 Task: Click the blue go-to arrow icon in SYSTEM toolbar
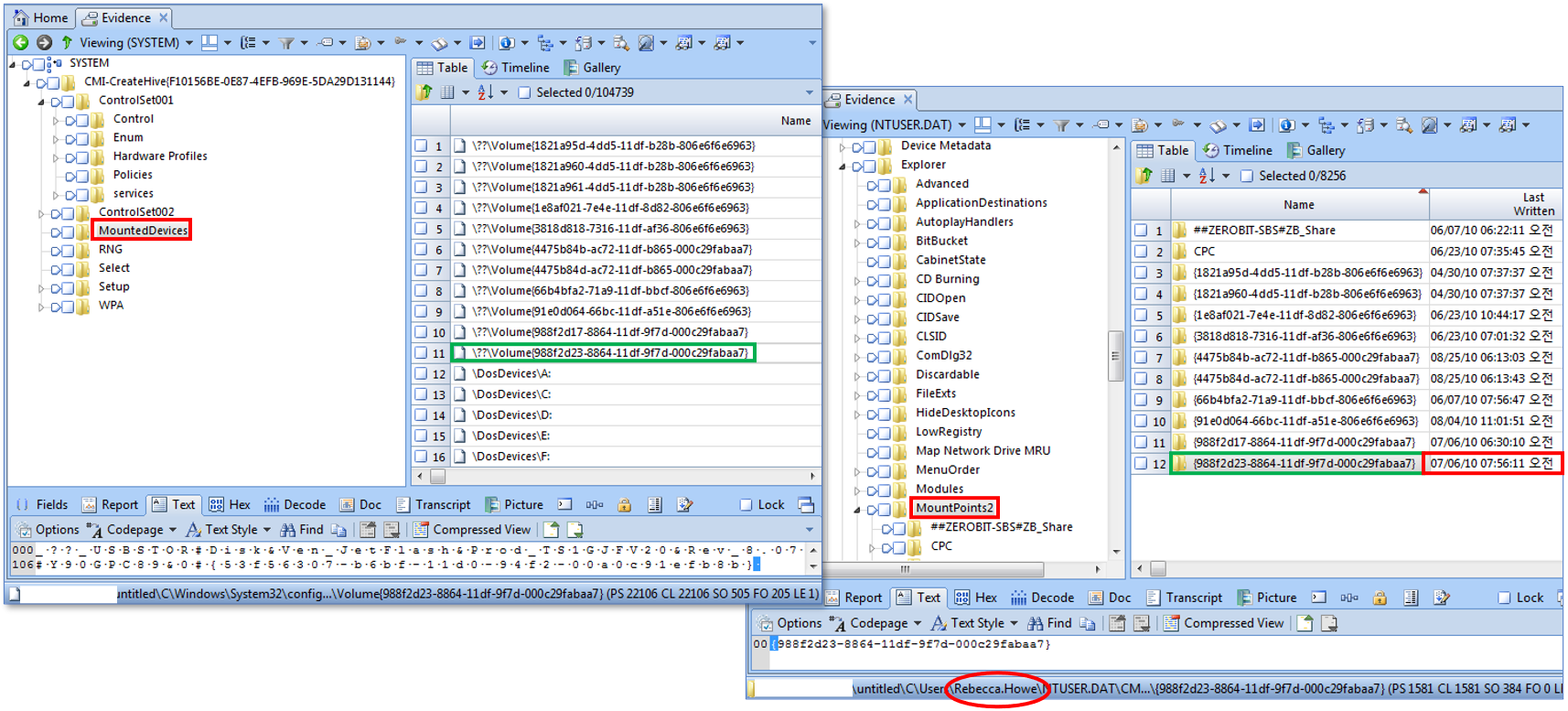click(478, 42)
